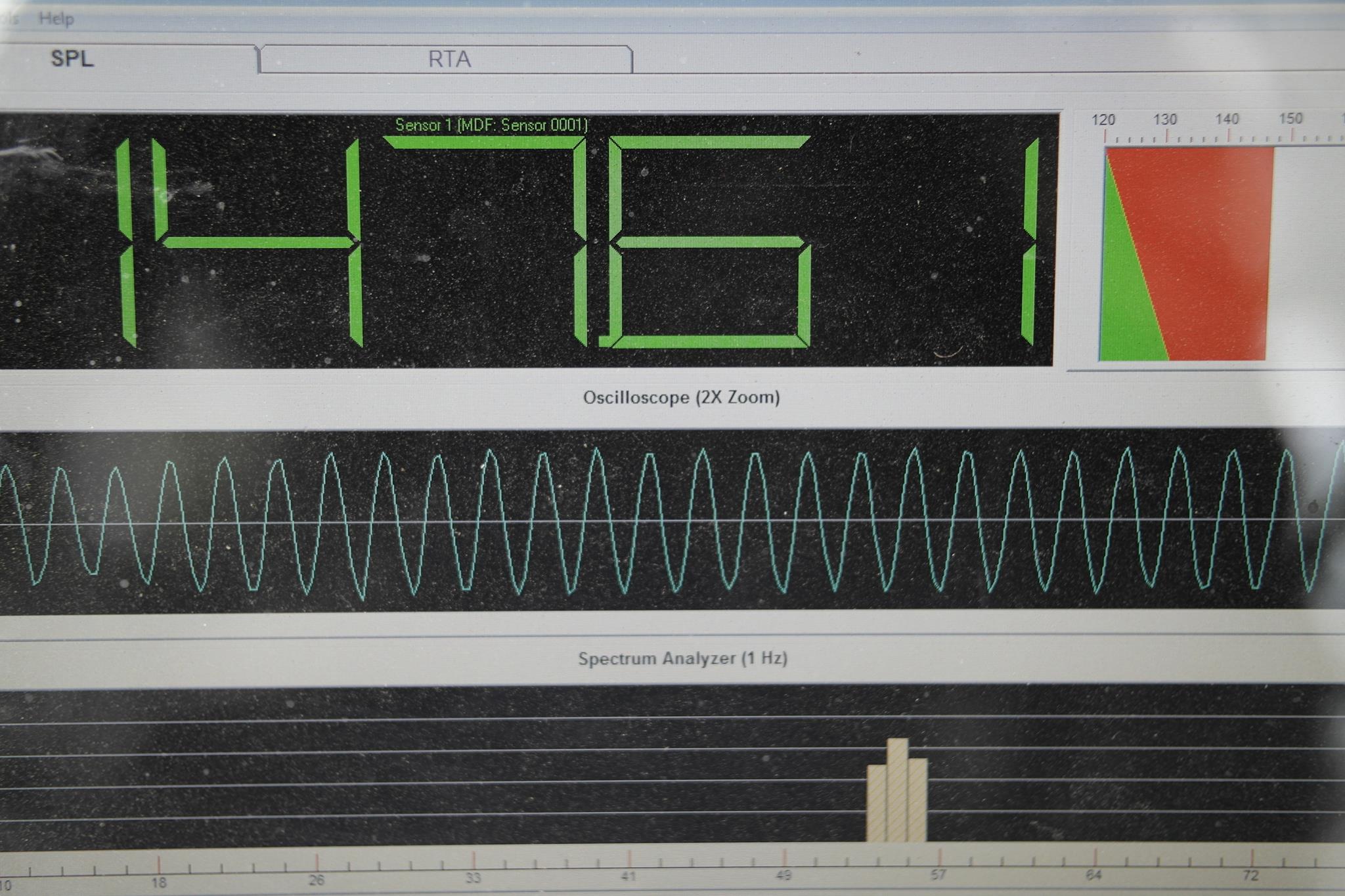Screen dimensions: 1345x896
Task: Click the 57 Hz frequency axis marker
Action: [x=938, y=874]
